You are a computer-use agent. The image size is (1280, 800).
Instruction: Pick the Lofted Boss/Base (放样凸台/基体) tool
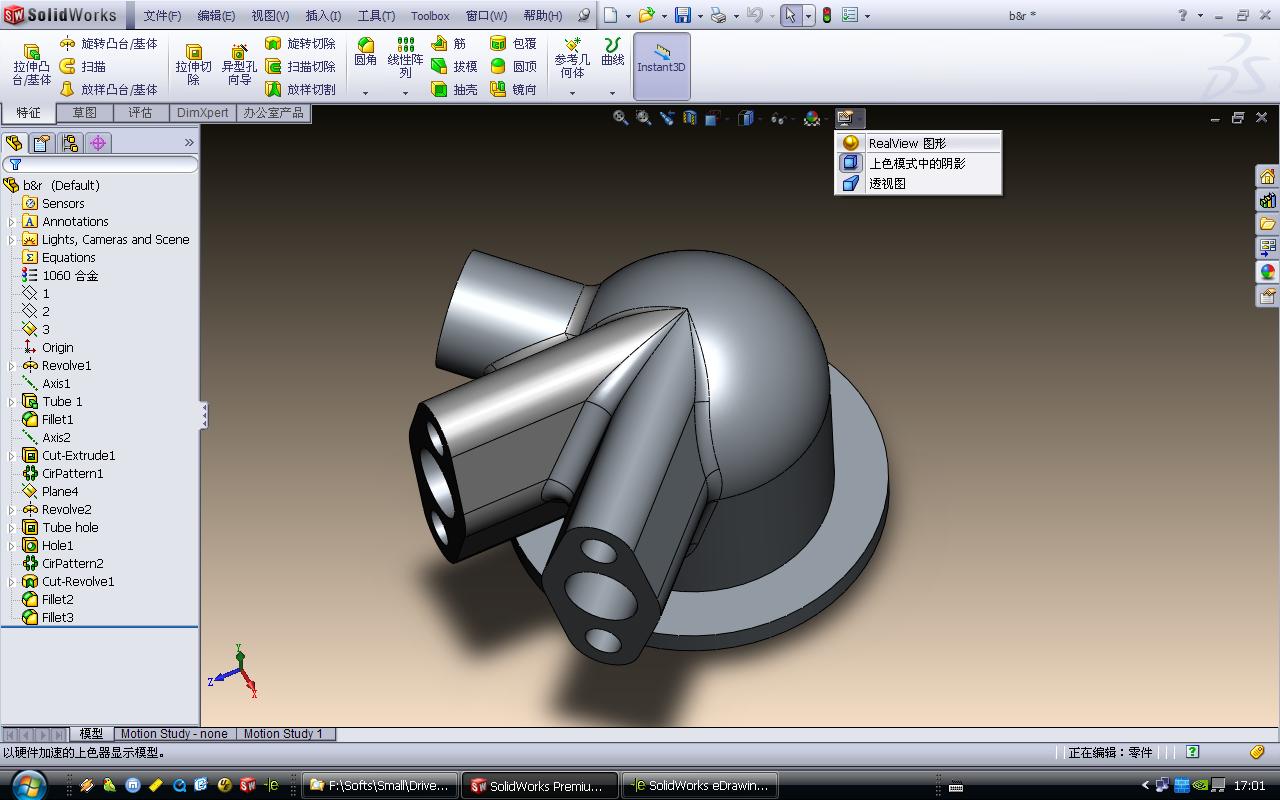point(108,89)
